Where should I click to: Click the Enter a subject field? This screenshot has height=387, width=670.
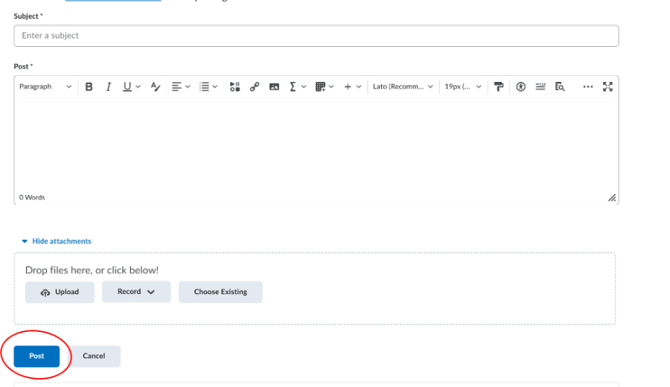tap(316, 36)
